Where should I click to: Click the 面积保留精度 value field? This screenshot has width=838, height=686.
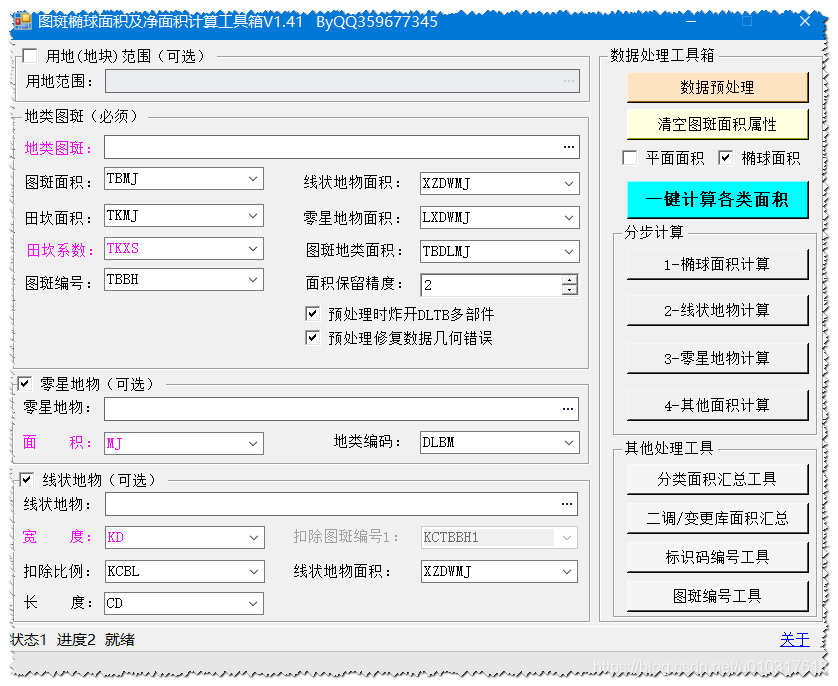[492, 285]
